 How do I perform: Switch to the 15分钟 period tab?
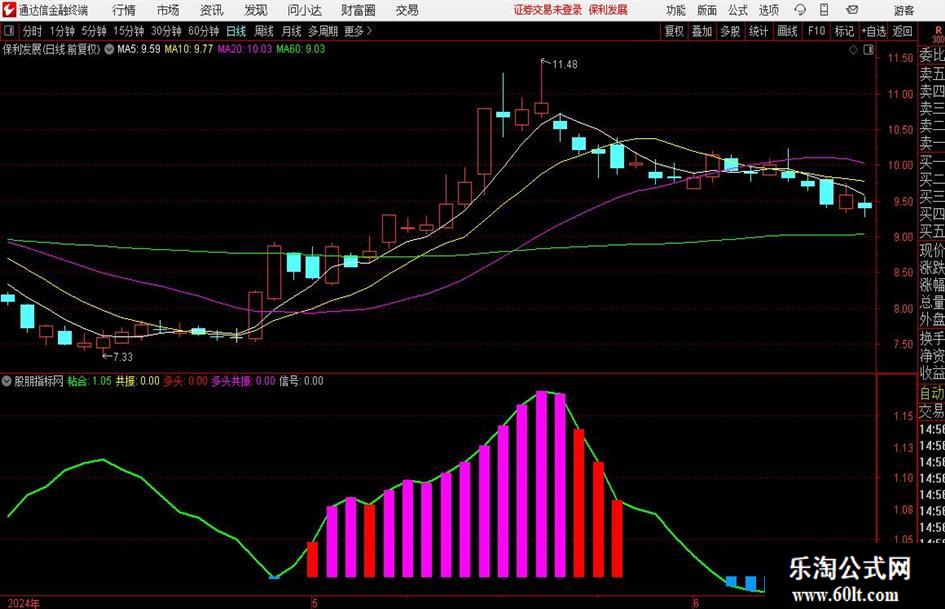click(128, 31)
